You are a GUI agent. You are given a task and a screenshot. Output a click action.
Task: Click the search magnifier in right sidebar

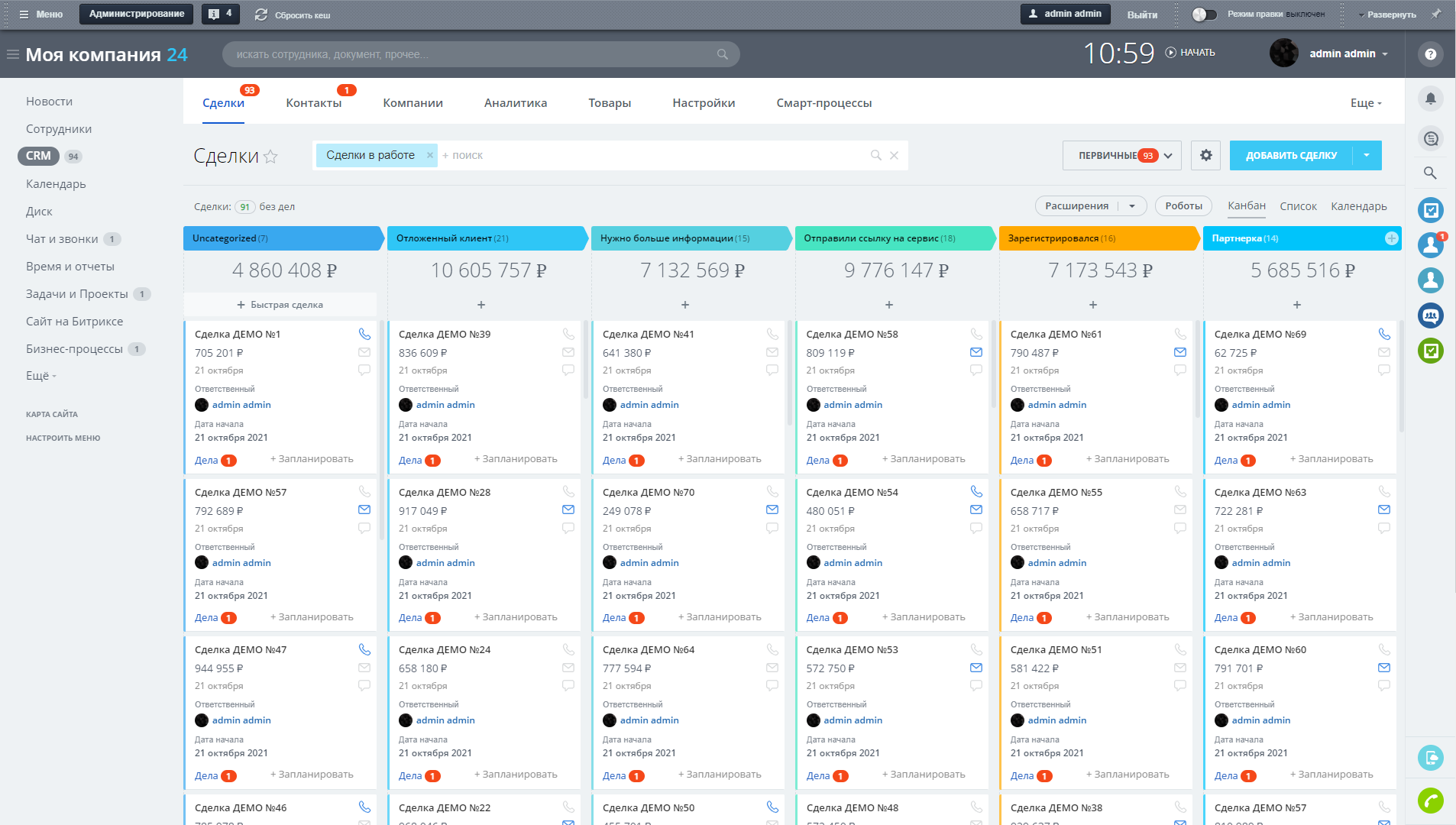(1431, 173)
